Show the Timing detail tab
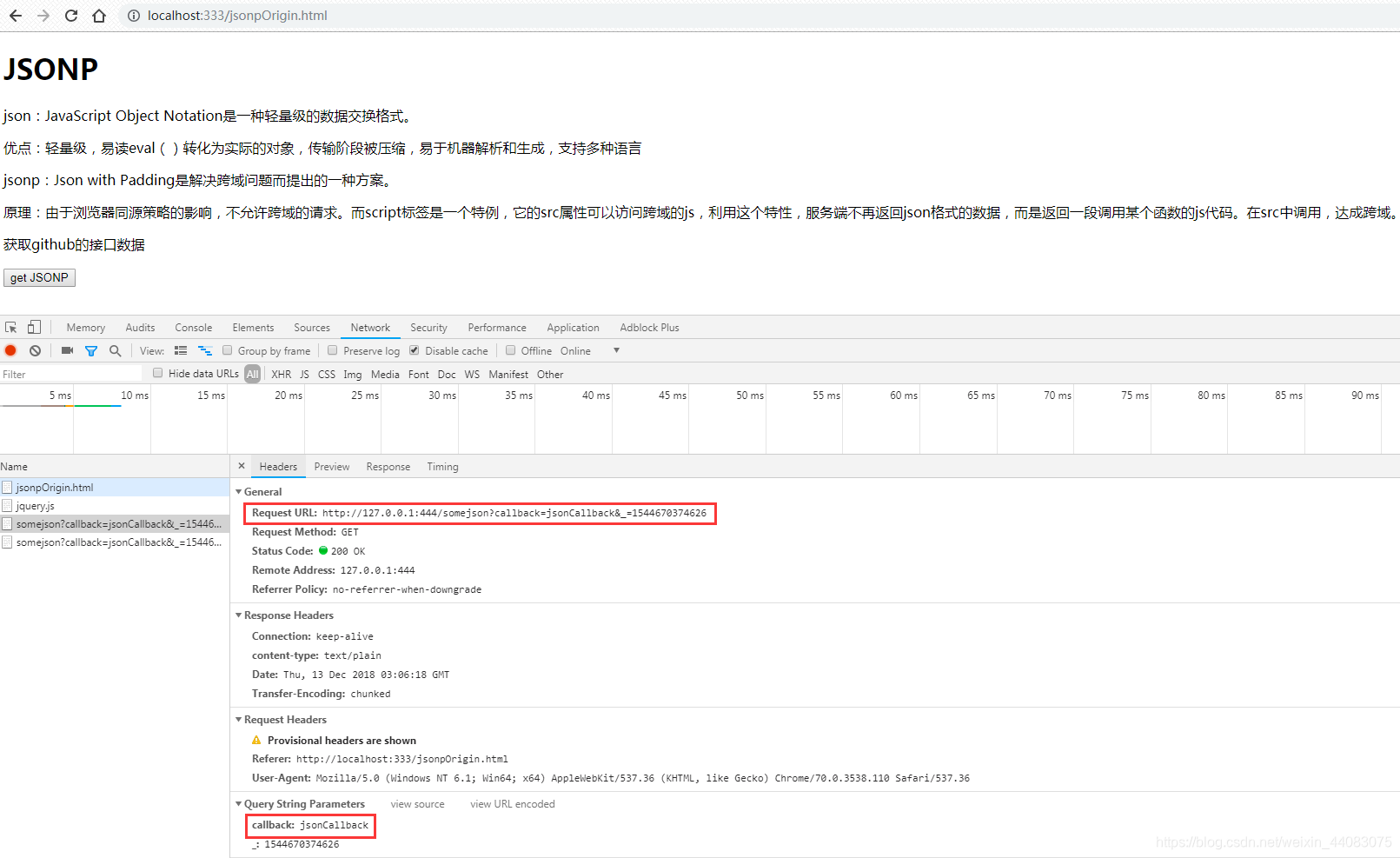The width and height of the screenshot is (1400, 858). 442,467
